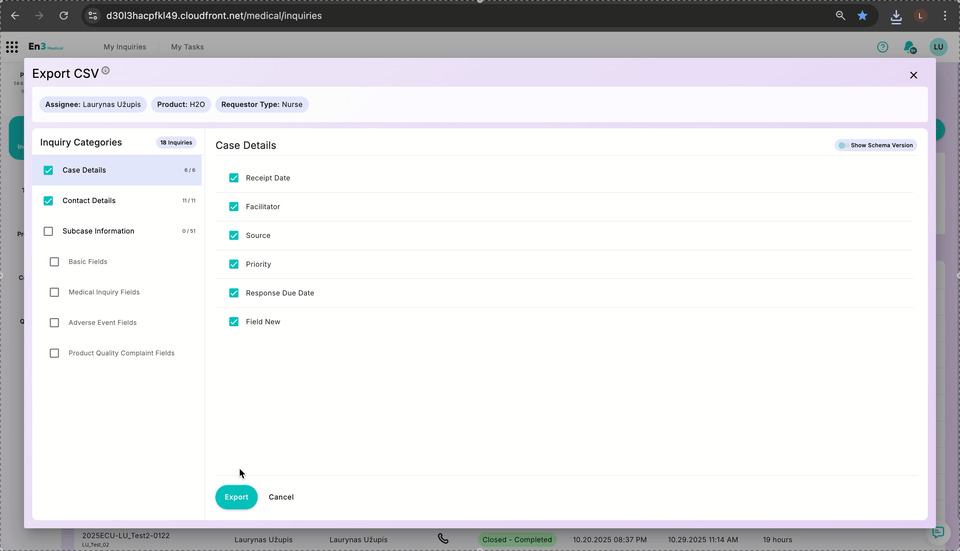The height and width of the screenshot is (551, 960).
Task: Click the Export button
Action: 236,497
